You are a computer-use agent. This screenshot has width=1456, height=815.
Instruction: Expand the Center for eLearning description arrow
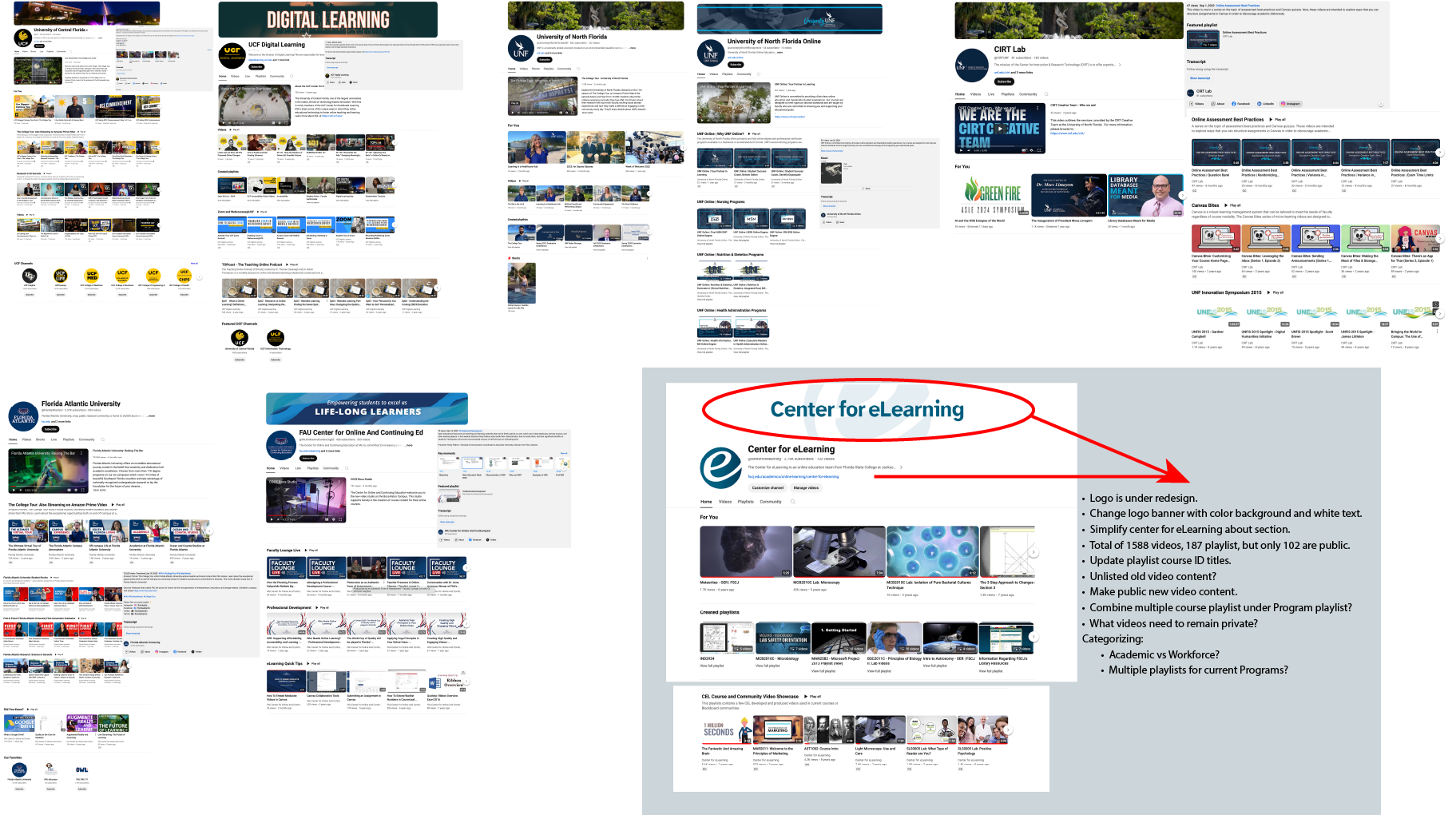point(901,467)
